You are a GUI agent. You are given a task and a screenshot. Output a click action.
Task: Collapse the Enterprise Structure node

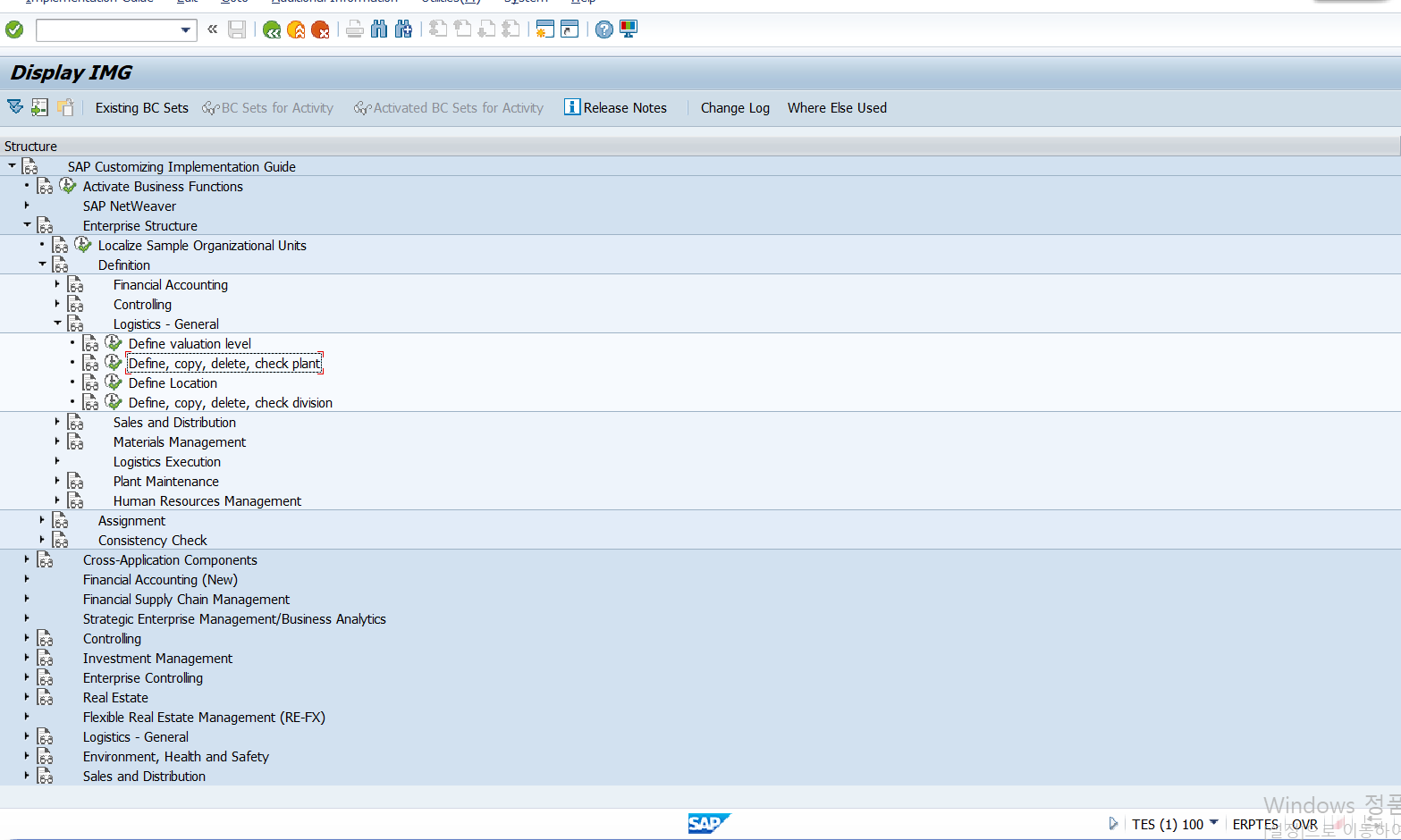click(x=27, y=224)
